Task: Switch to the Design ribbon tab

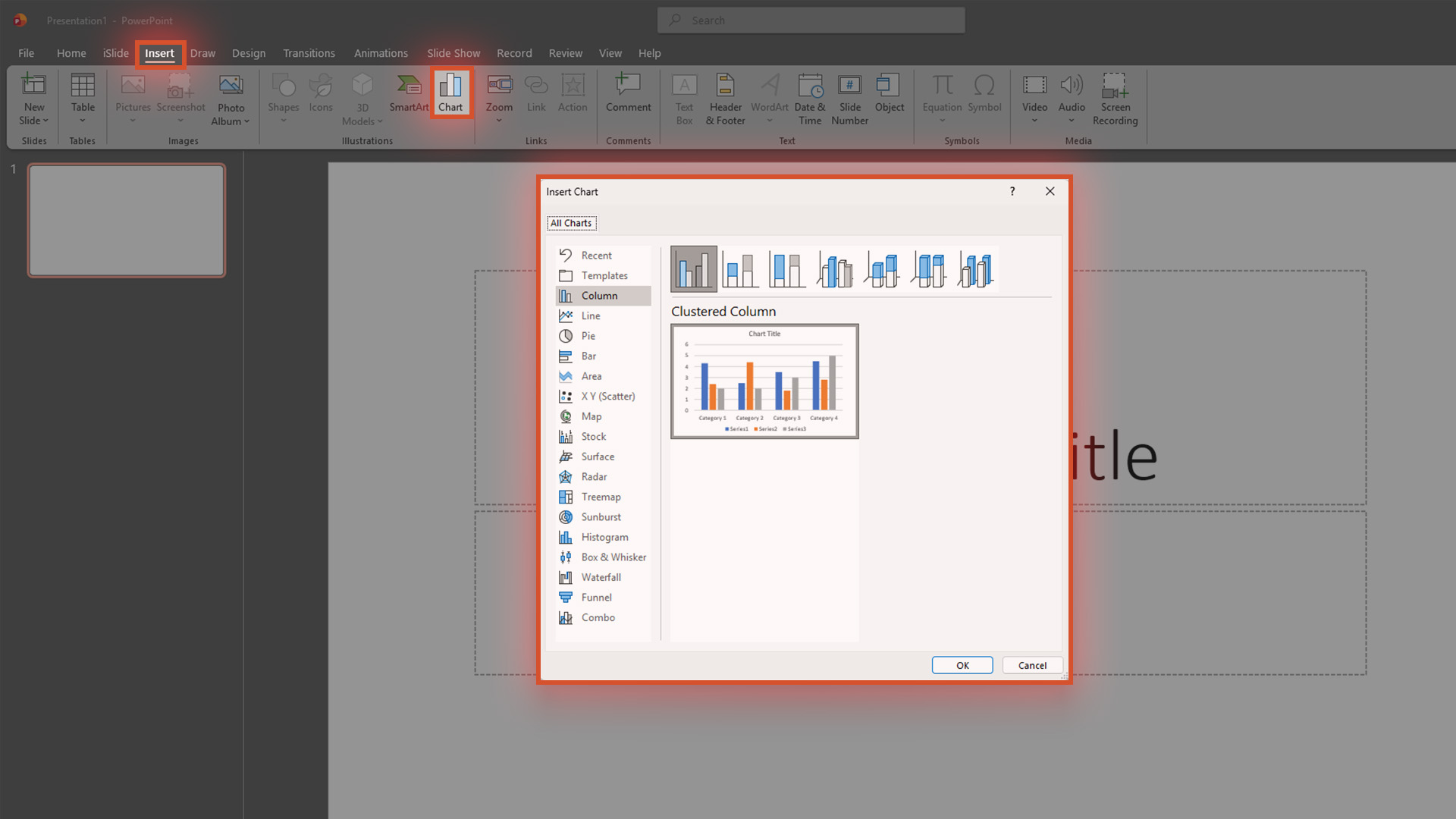Action: click(x=249, y=53)
